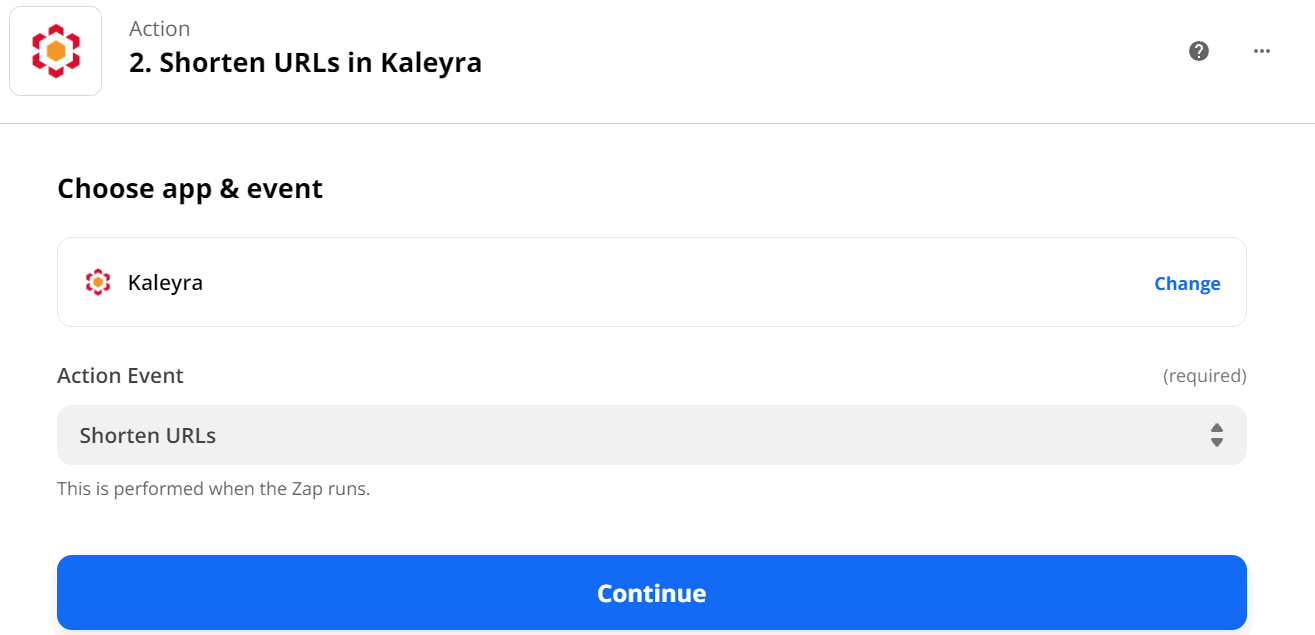Open help via the question mark icon
This screenshot has width=1315, height=635.
tap(1199, 51)
